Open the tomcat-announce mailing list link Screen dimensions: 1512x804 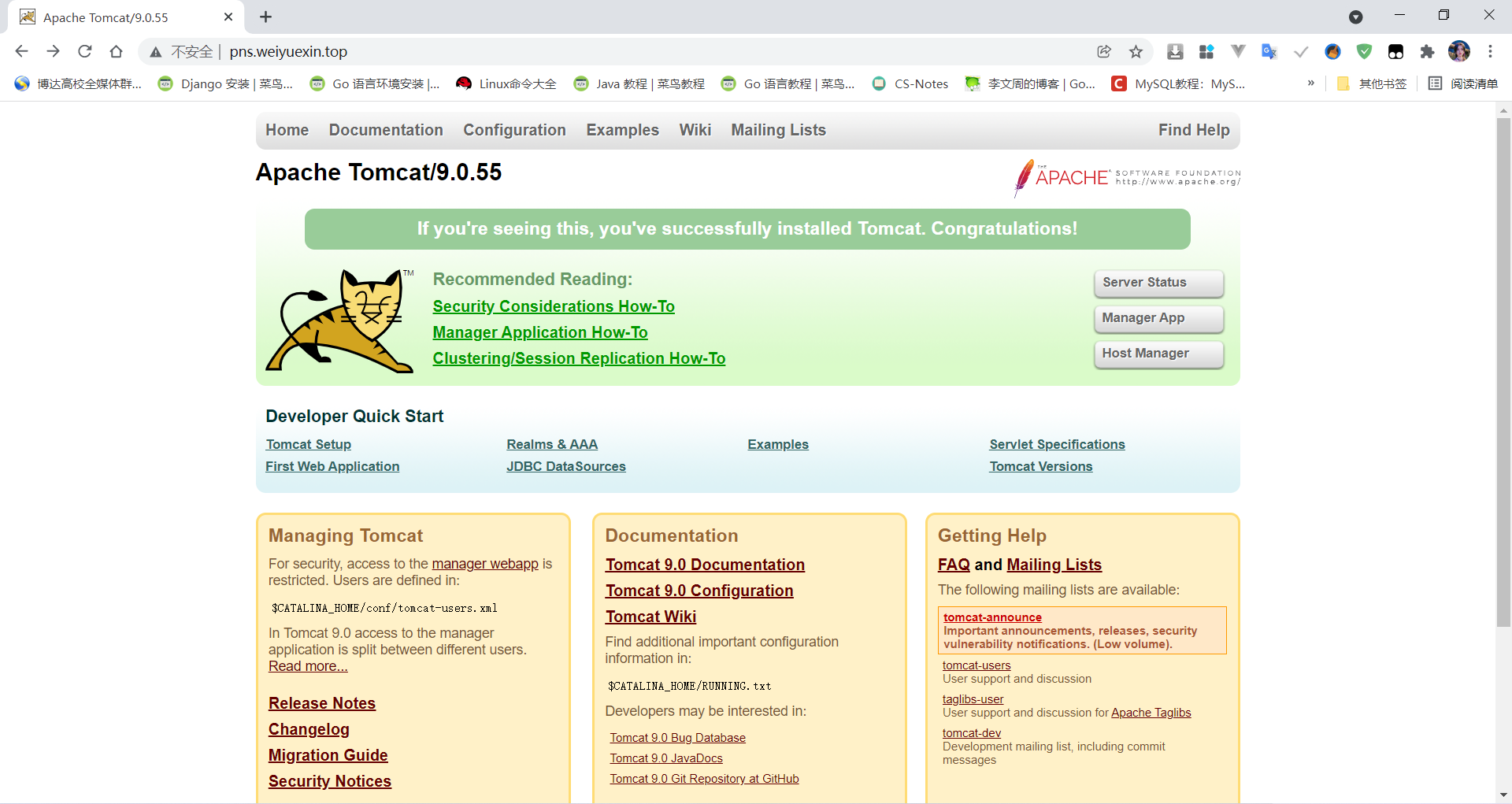click(992, 617)
